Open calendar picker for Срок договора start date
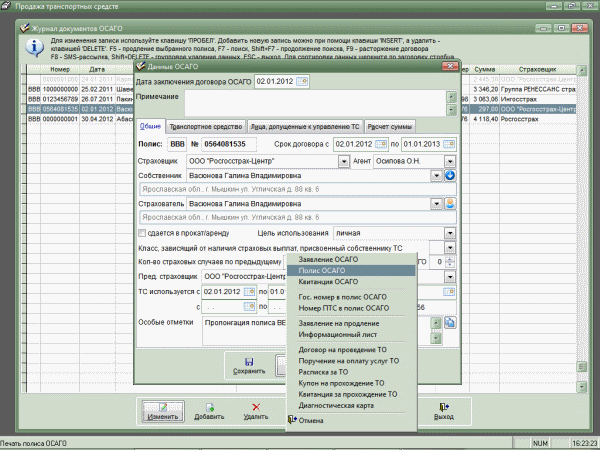The image size is (600, 450). [x=384, y=145]
